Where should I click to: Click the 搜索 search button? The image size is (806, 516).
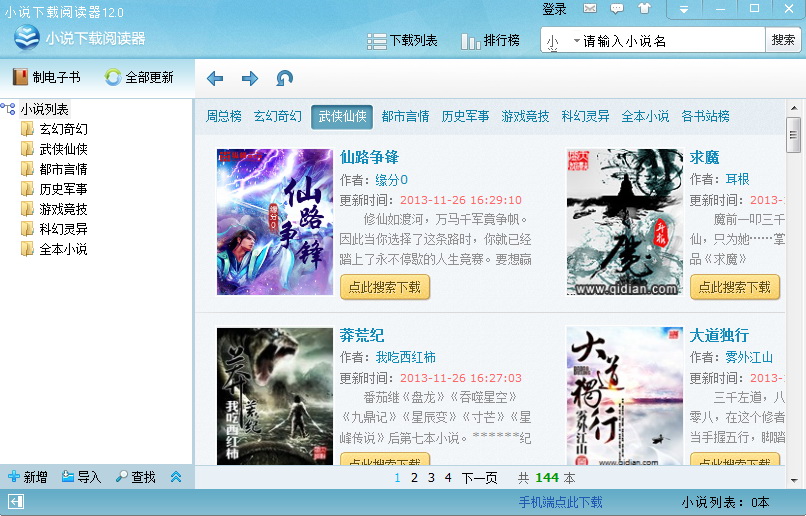point(783,40)
